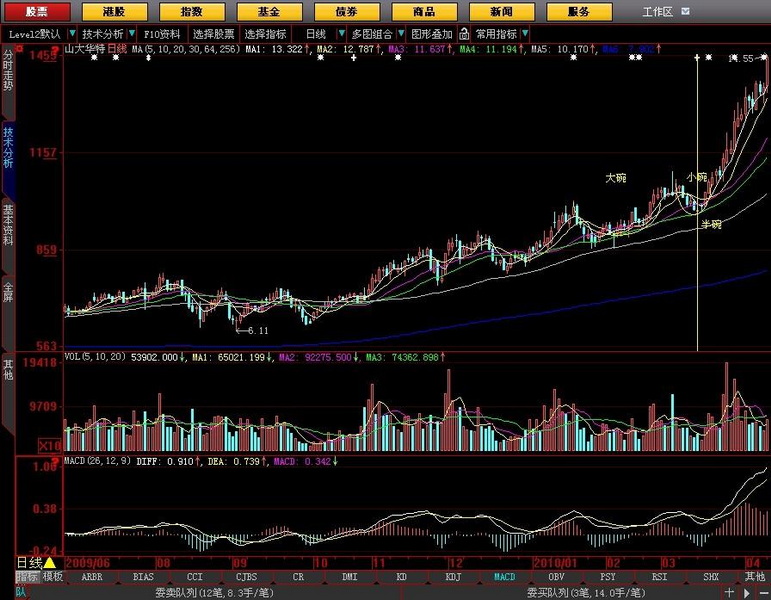Click the lock icon before 常用指标
The image size is (771, 600).
tap(465, 33)
